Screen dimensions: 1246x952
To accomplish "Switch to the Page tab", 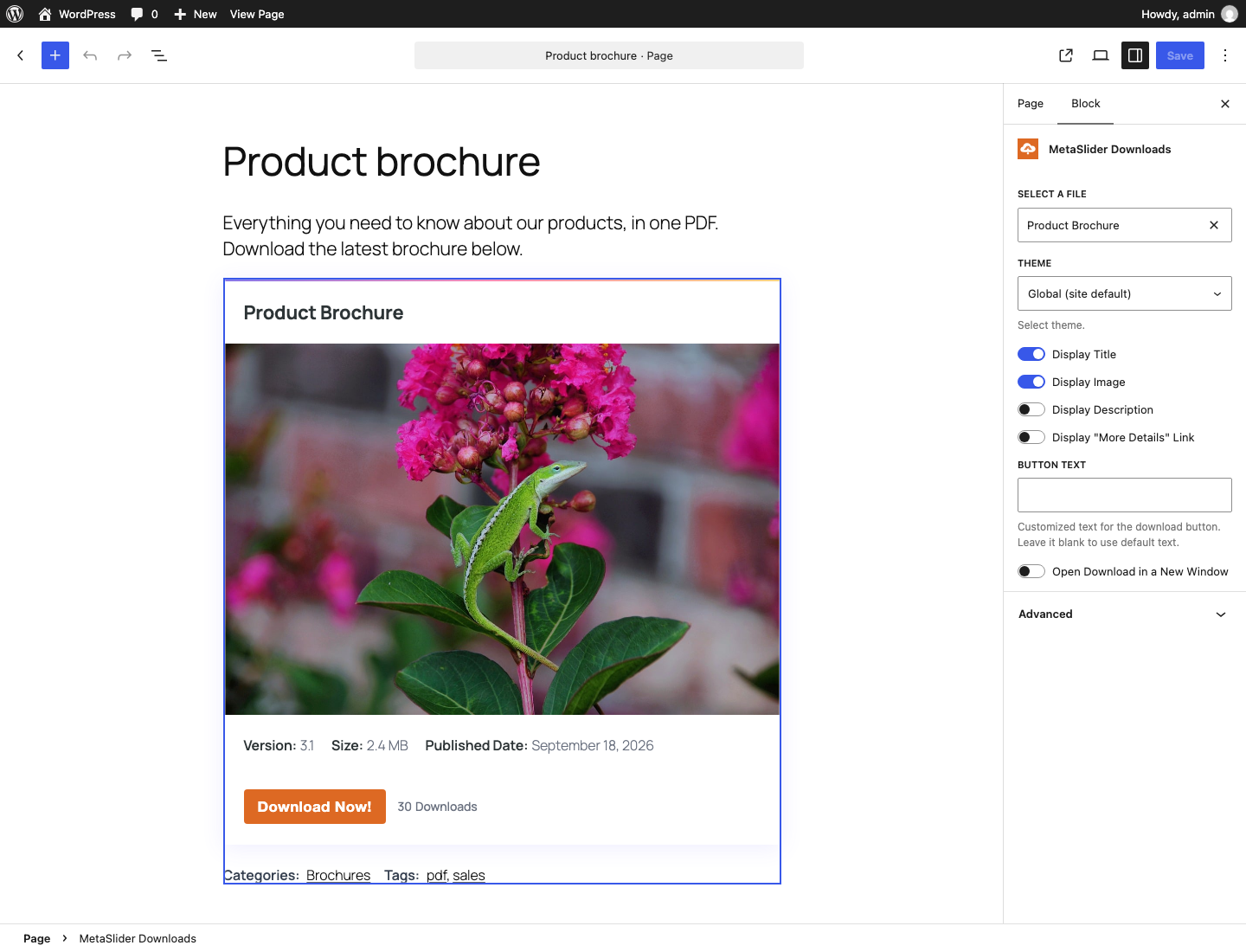I will tap(1031, 104).
